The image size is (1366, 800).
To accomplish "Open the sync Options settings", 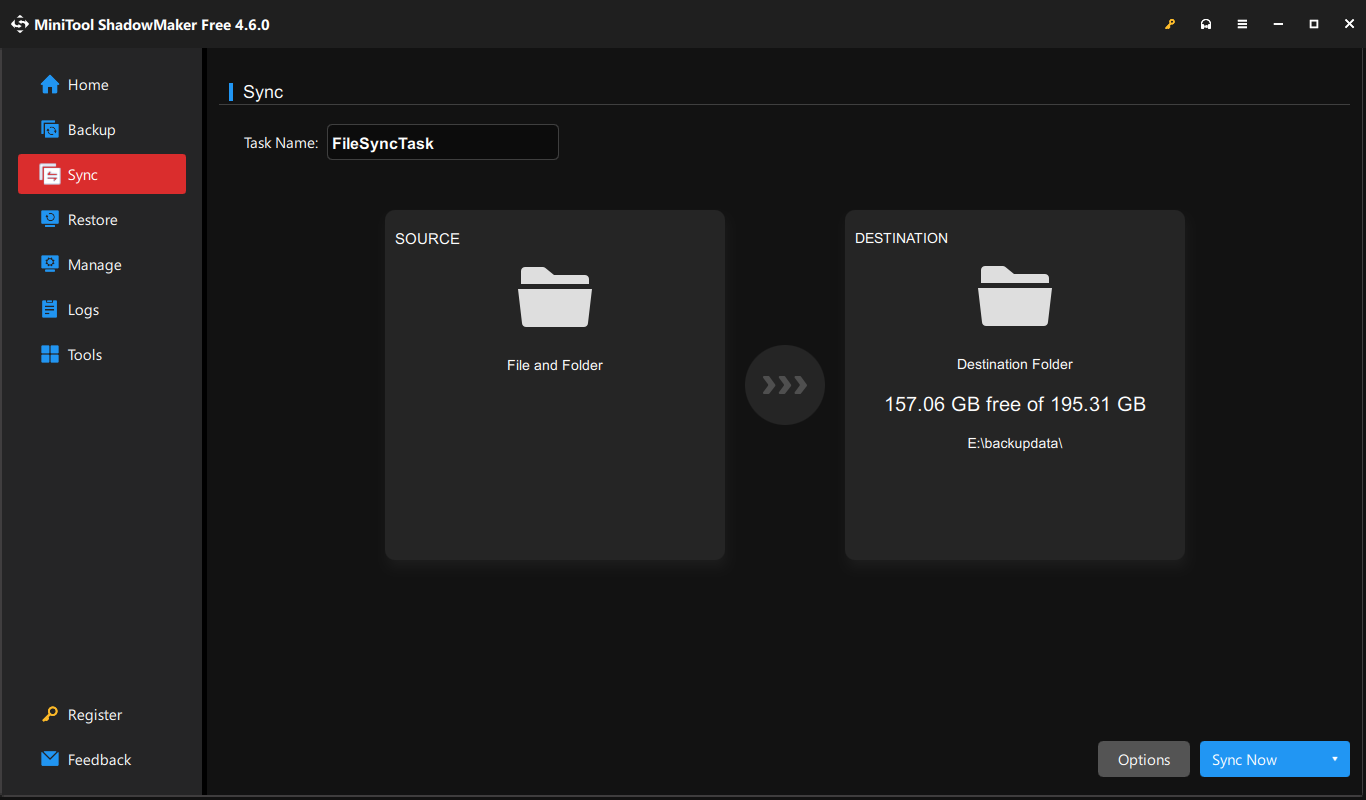I will 1143,759.
